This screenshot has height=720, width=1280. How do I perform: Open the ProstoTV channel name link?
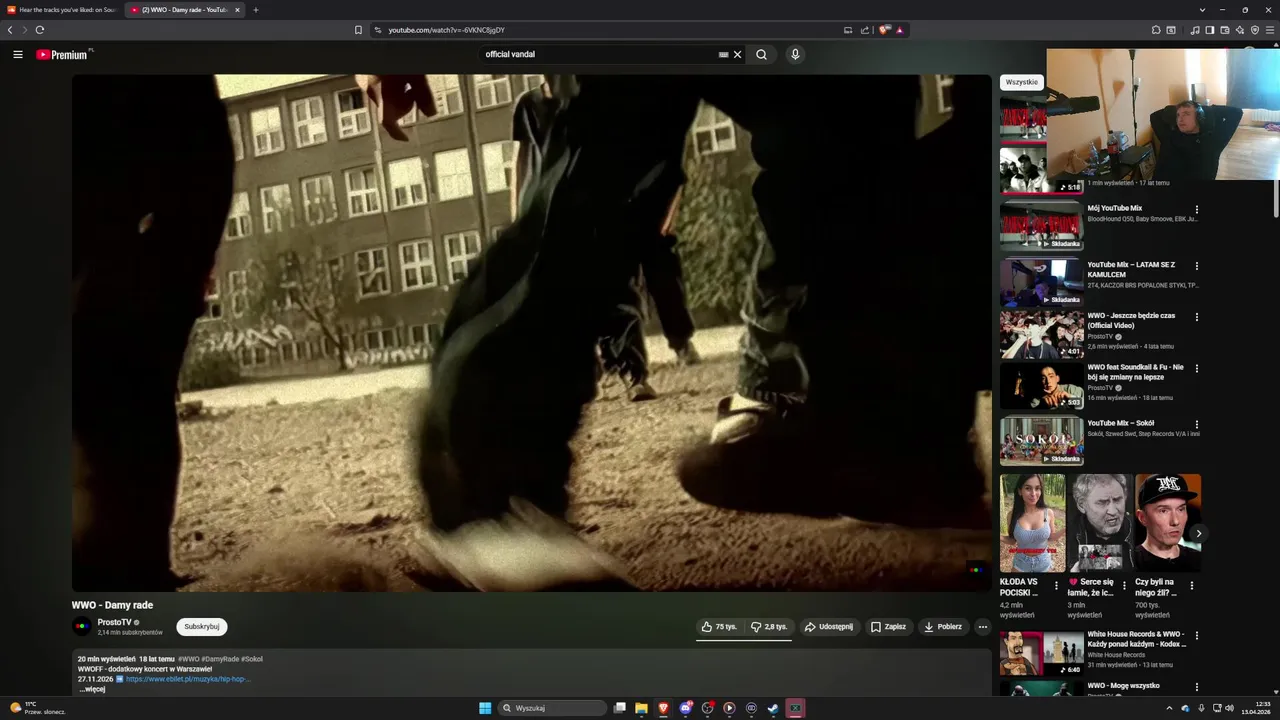[114, 622]
